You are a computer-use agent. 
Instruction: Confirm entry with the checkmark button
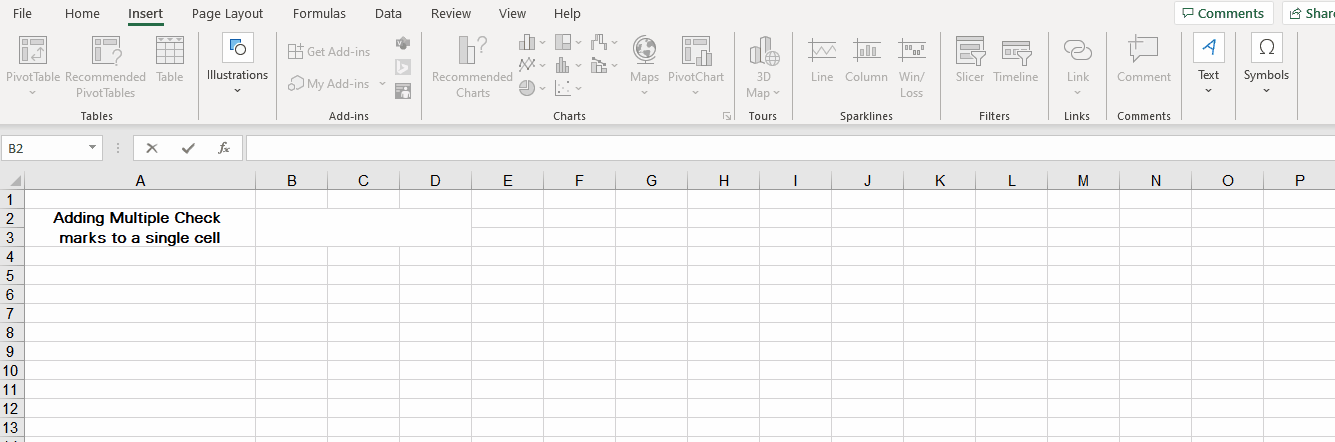point(188,148)
